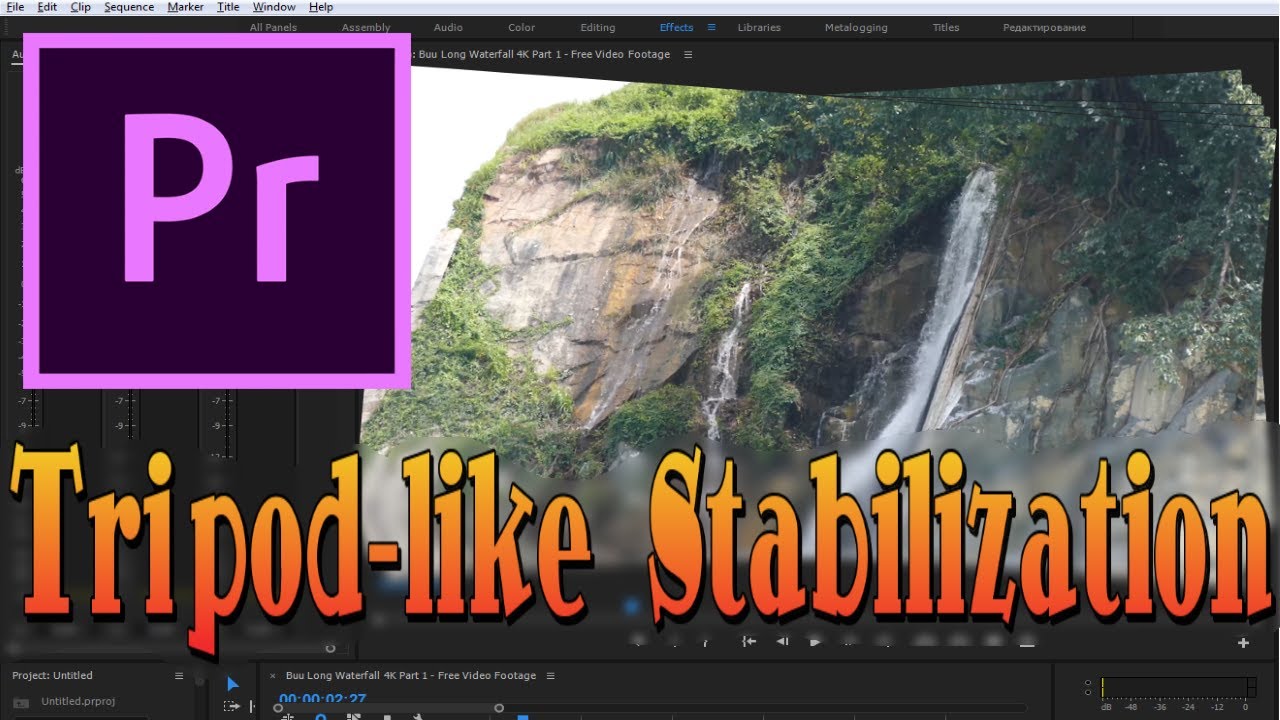
Task: Select the Project: Untitled panel tab
Action: pyautogui.click(x=52, y=676)
